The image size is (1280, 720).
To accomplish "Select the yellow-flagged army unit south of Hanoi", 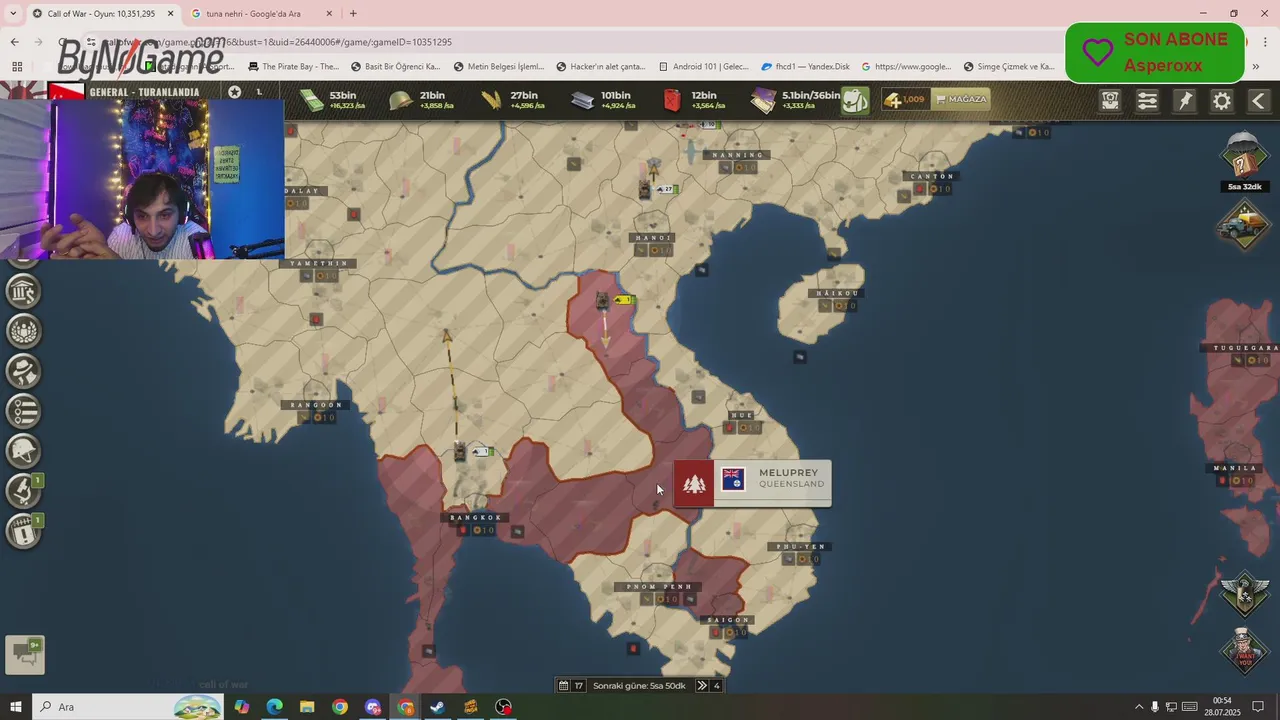I will coord(602,301).
